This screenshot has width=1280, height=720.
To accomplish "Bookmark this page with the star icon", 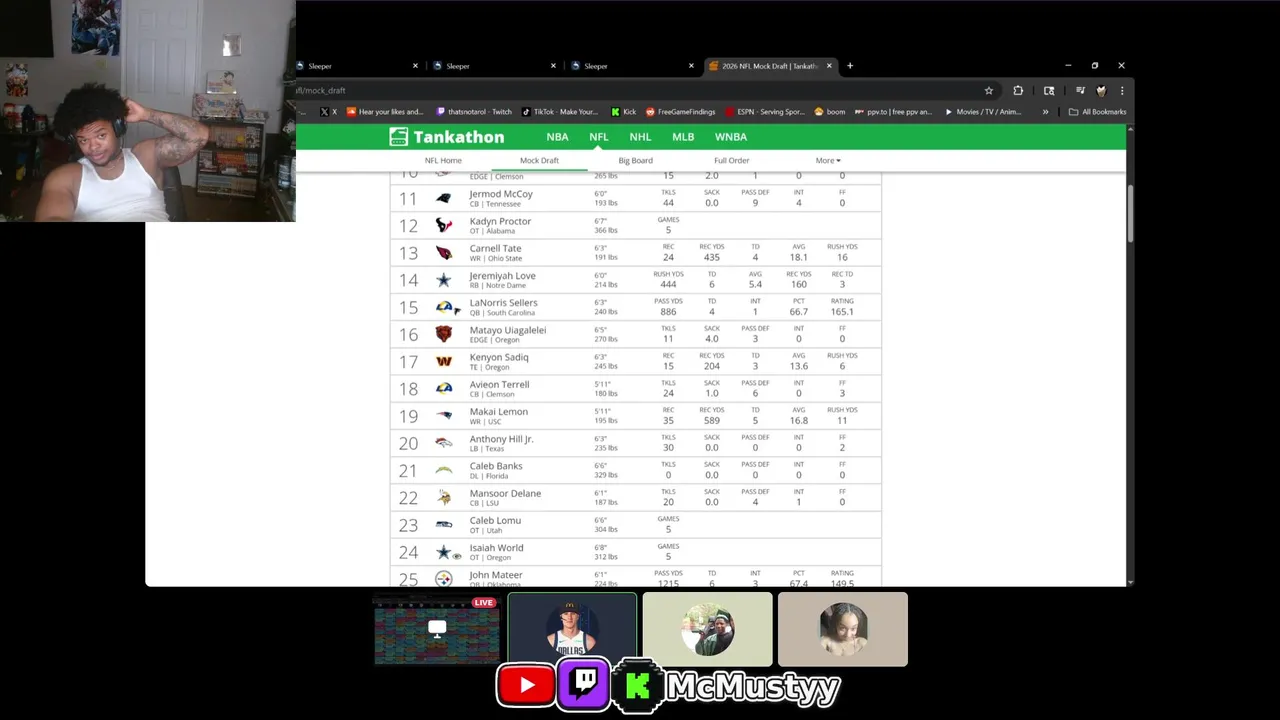I will (989, 90).
